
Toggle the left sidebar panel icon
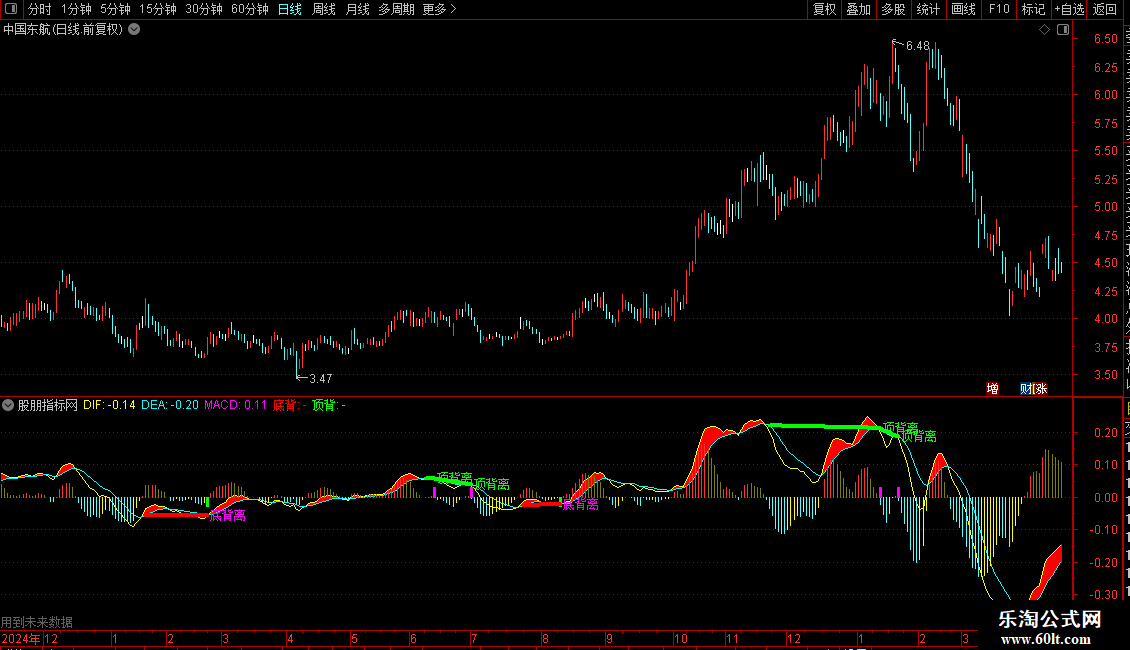coord(11,9)
